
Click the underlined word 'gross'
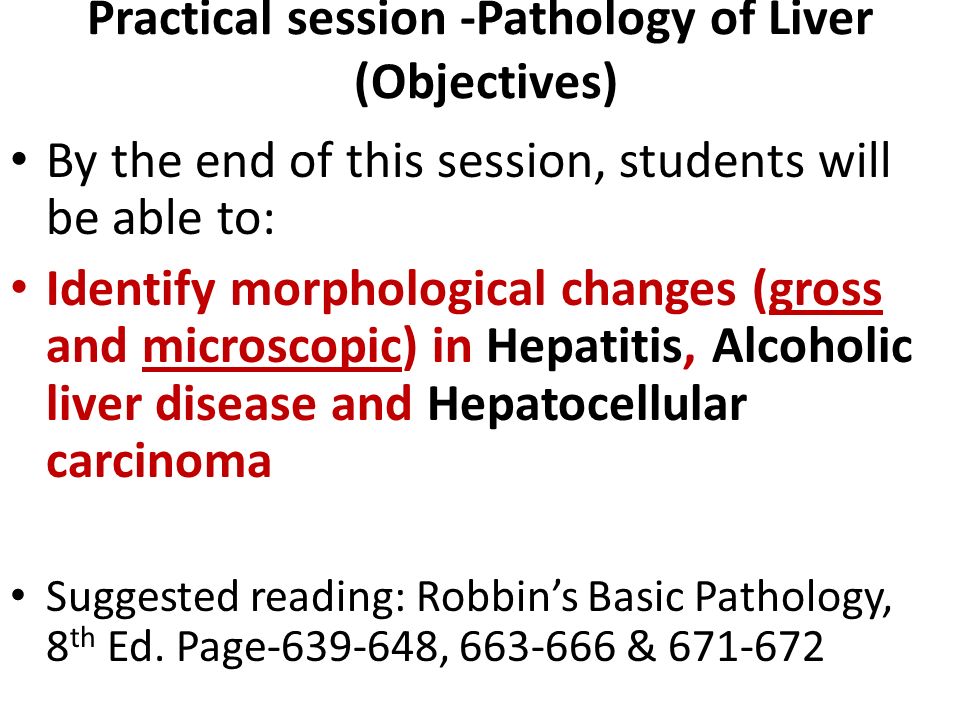[825, 290]
